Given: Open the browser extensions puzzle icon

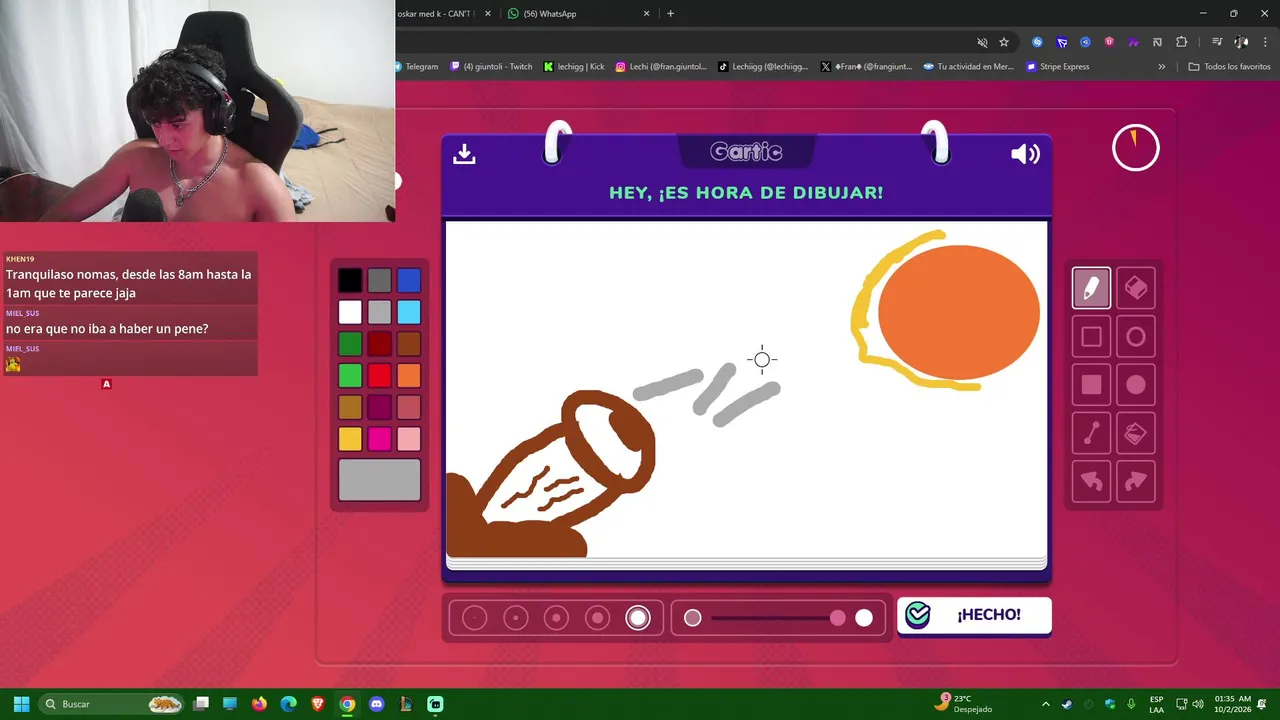Looking at the screenshot, I should (1181, 42).
